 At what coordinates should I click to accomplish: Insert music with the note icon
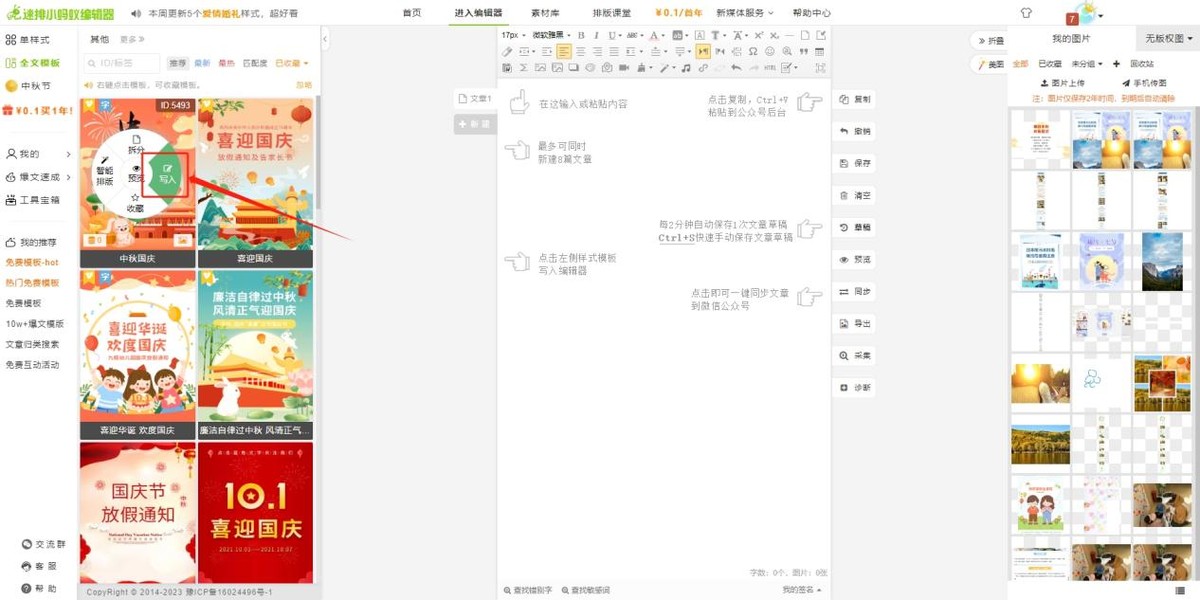pos(684,68)
